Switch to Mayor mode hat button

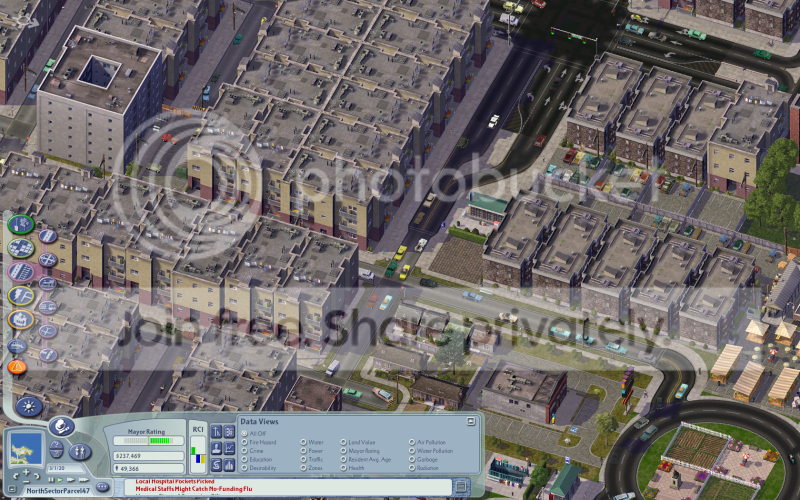tap(62, 426)
